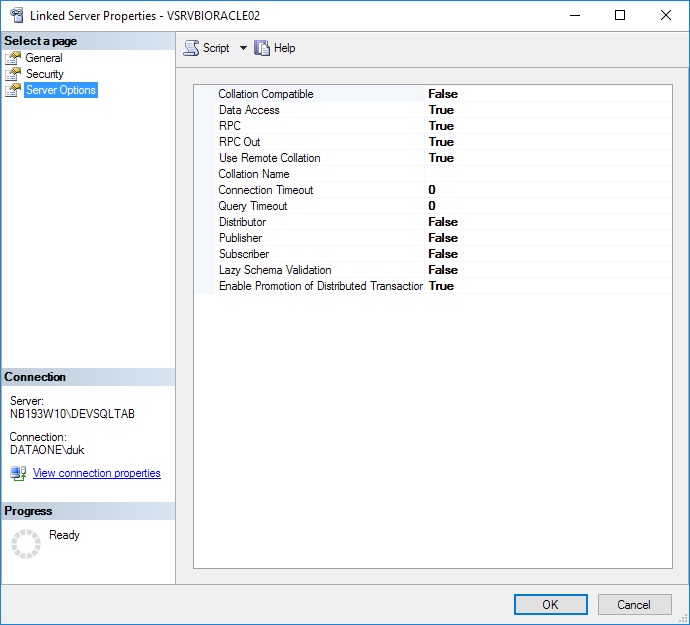Click the Help icon in toolbar
Screen dimensions: 690x625
263,48
